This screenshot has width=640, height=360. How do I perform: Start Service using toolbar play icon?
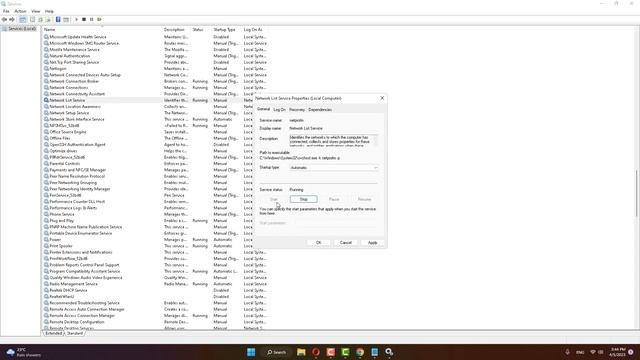click(x=76, y=20)
